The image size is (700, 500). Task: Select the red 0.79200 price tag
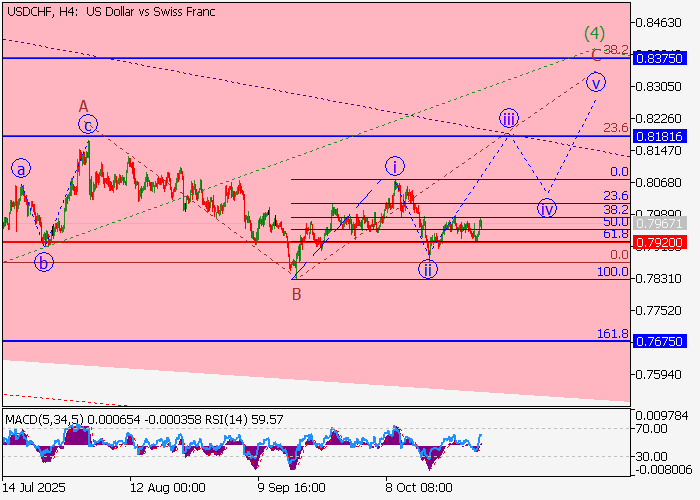658,242
